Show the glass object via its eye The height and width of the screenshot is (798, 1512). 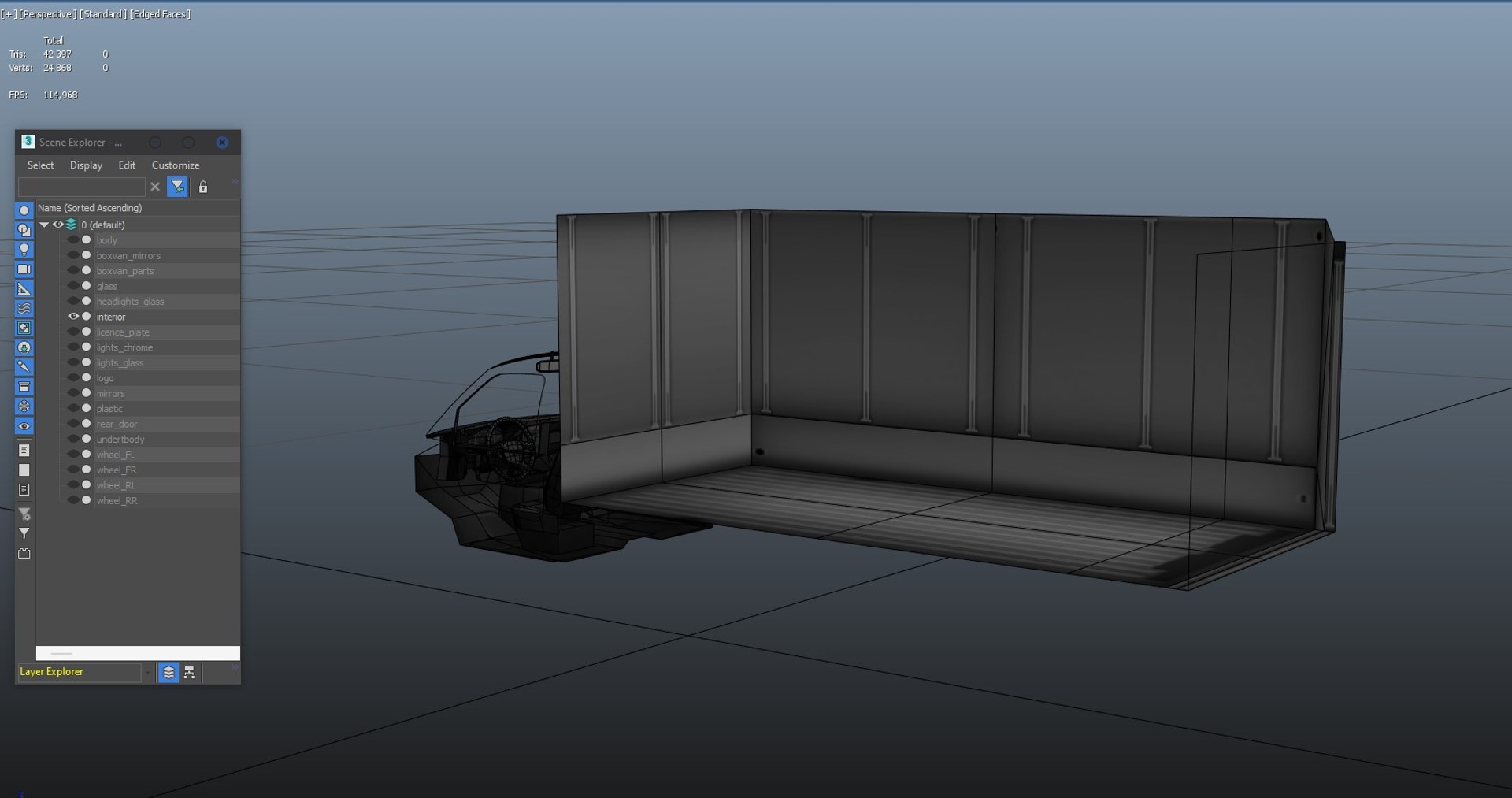[73, 286]
